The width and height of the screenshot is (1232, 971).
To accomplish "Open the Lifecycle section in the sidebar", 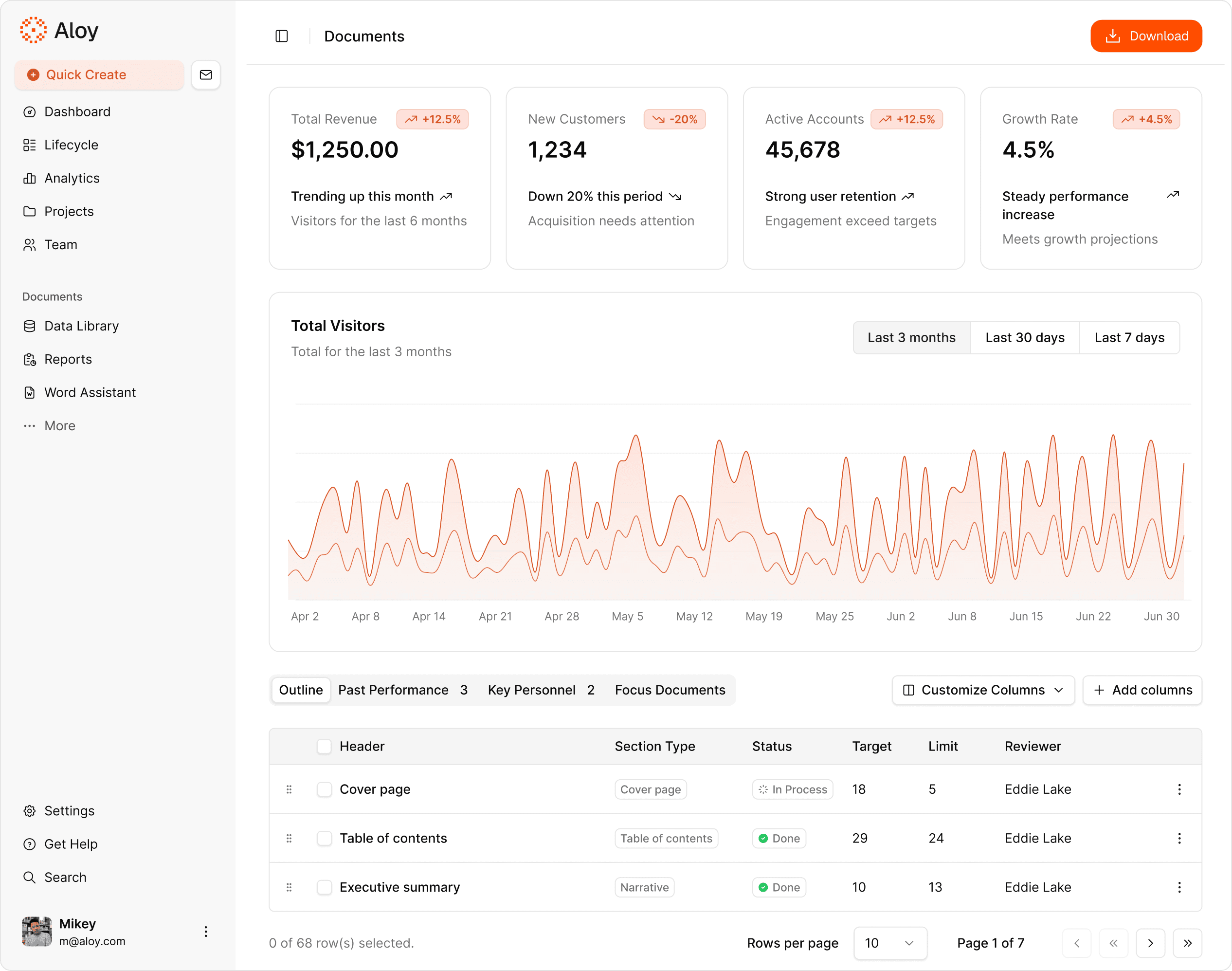I will click(x=71, y=145).
